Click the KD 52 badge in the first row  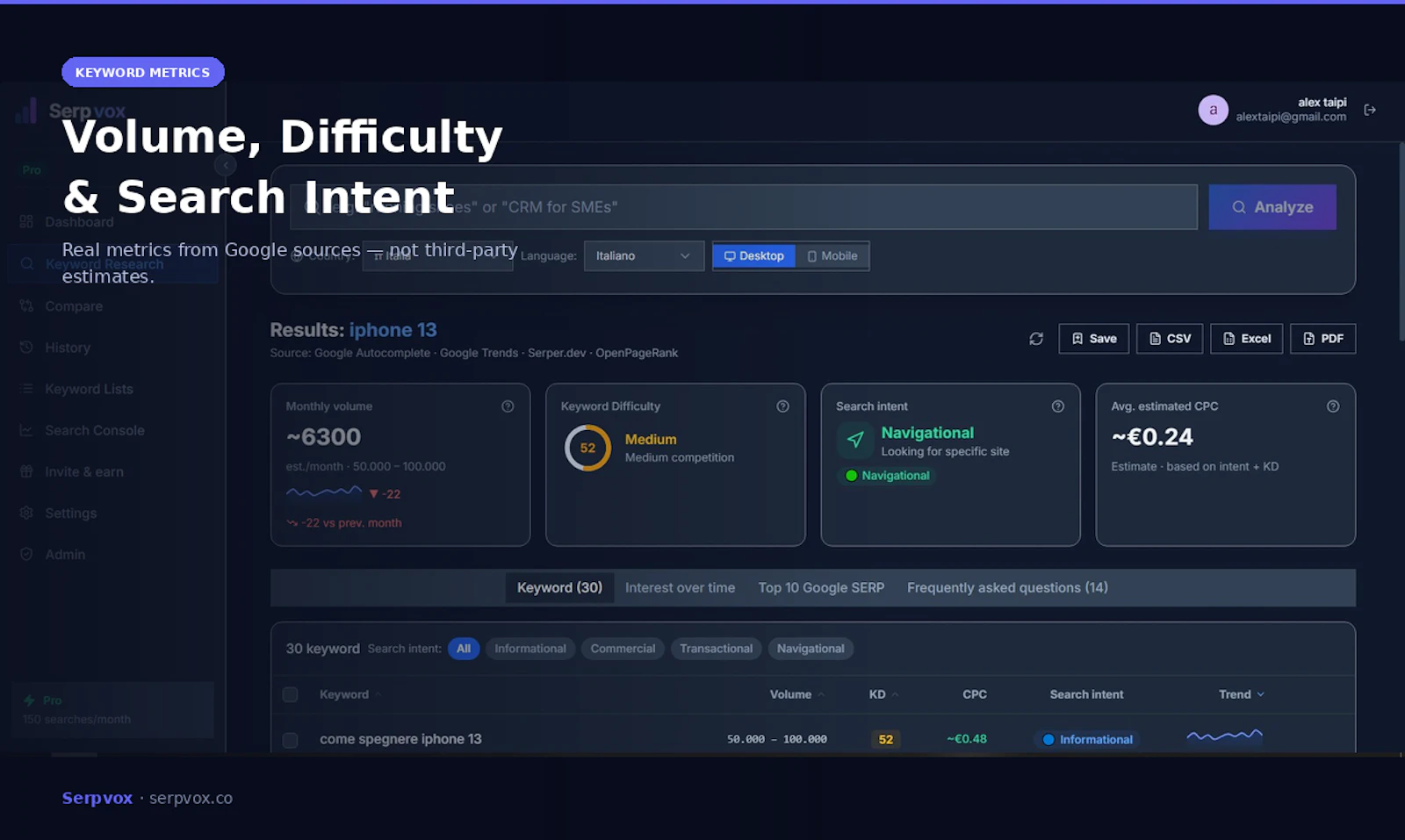coord(886,739)
